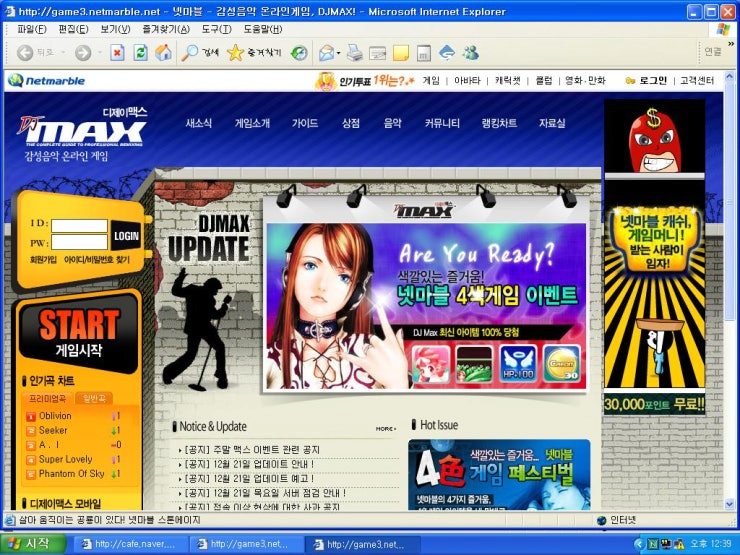
Task: Open the Mail button dropdown arrow
Action: pyautogui.click(x=338, y=53)
